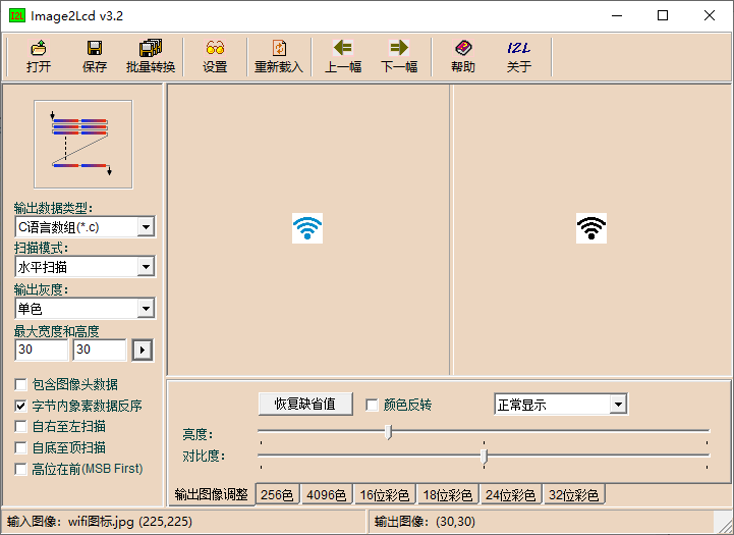
Task: Switch to the 18位彩色 tab
Action: (x=448, y=495)
